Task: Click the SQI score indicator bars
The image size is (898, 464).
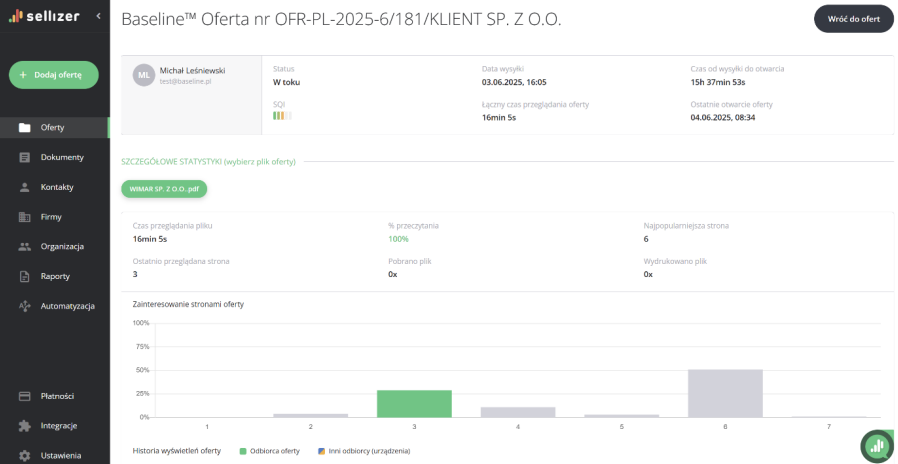Action: (x=282, y=116)
